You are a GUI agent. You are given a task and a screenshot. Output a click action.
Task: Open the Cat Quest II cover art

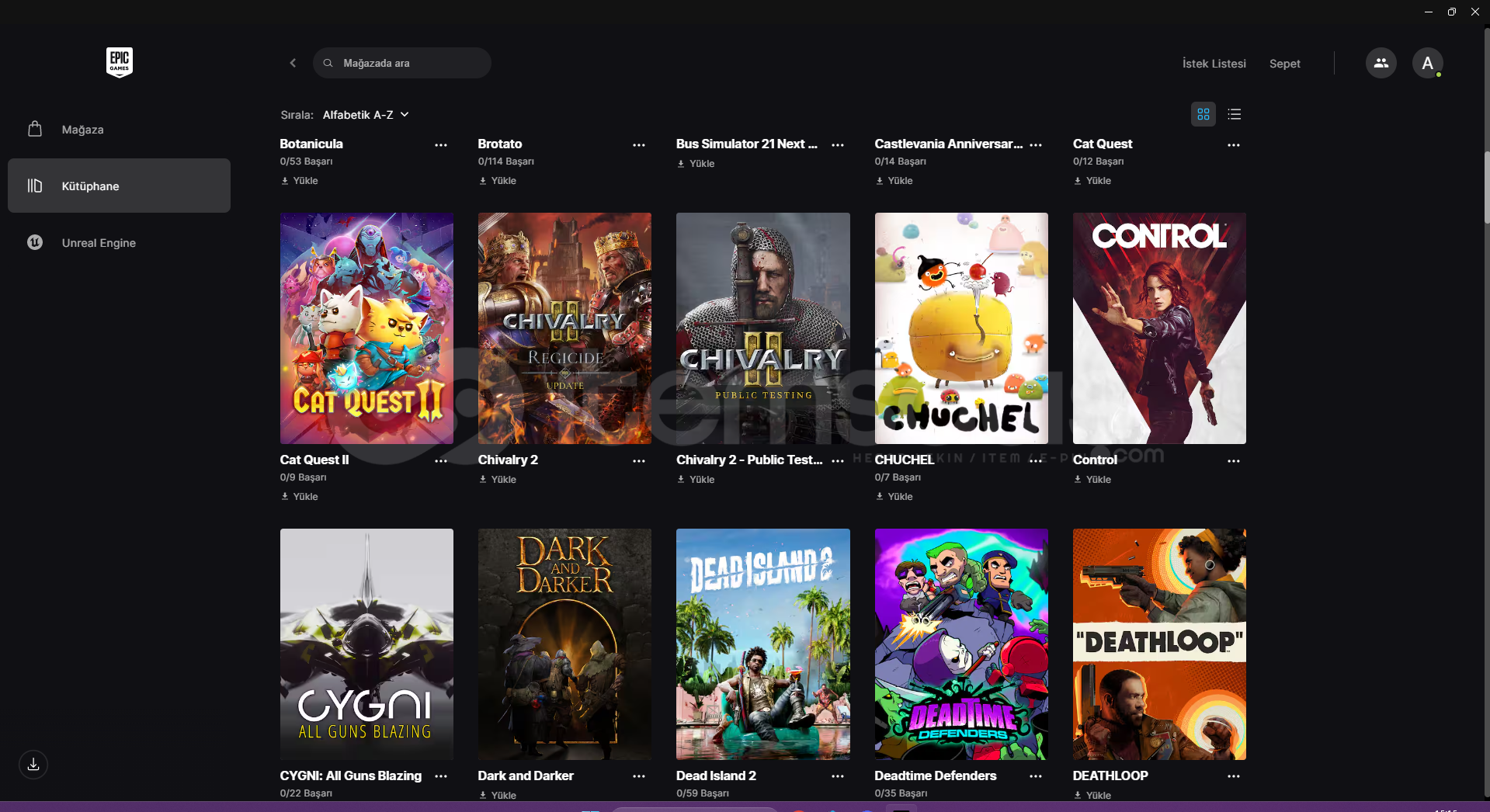click(366, 328)
